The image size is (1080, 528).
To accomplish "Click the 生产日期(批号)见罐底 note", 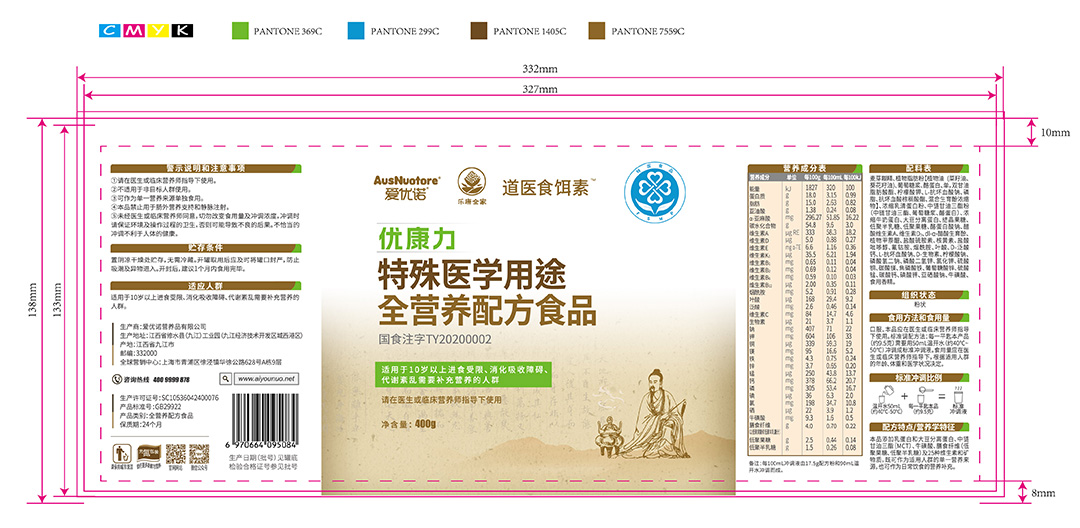I will tap(262, 457).
